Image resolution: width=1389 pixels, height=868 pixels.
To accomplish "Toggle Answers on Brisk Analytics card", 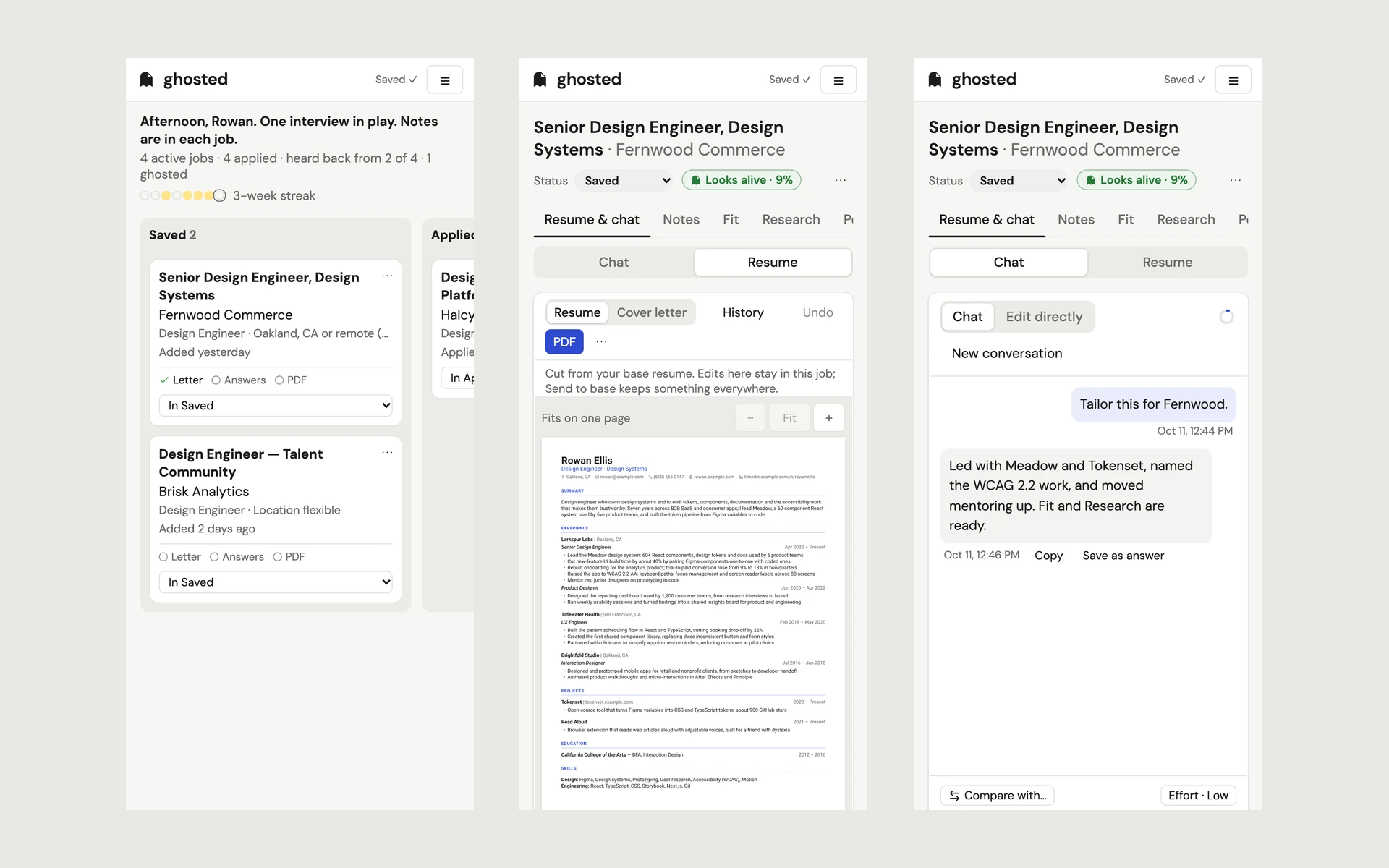I will pyautogui.click(x=237, y=556).
